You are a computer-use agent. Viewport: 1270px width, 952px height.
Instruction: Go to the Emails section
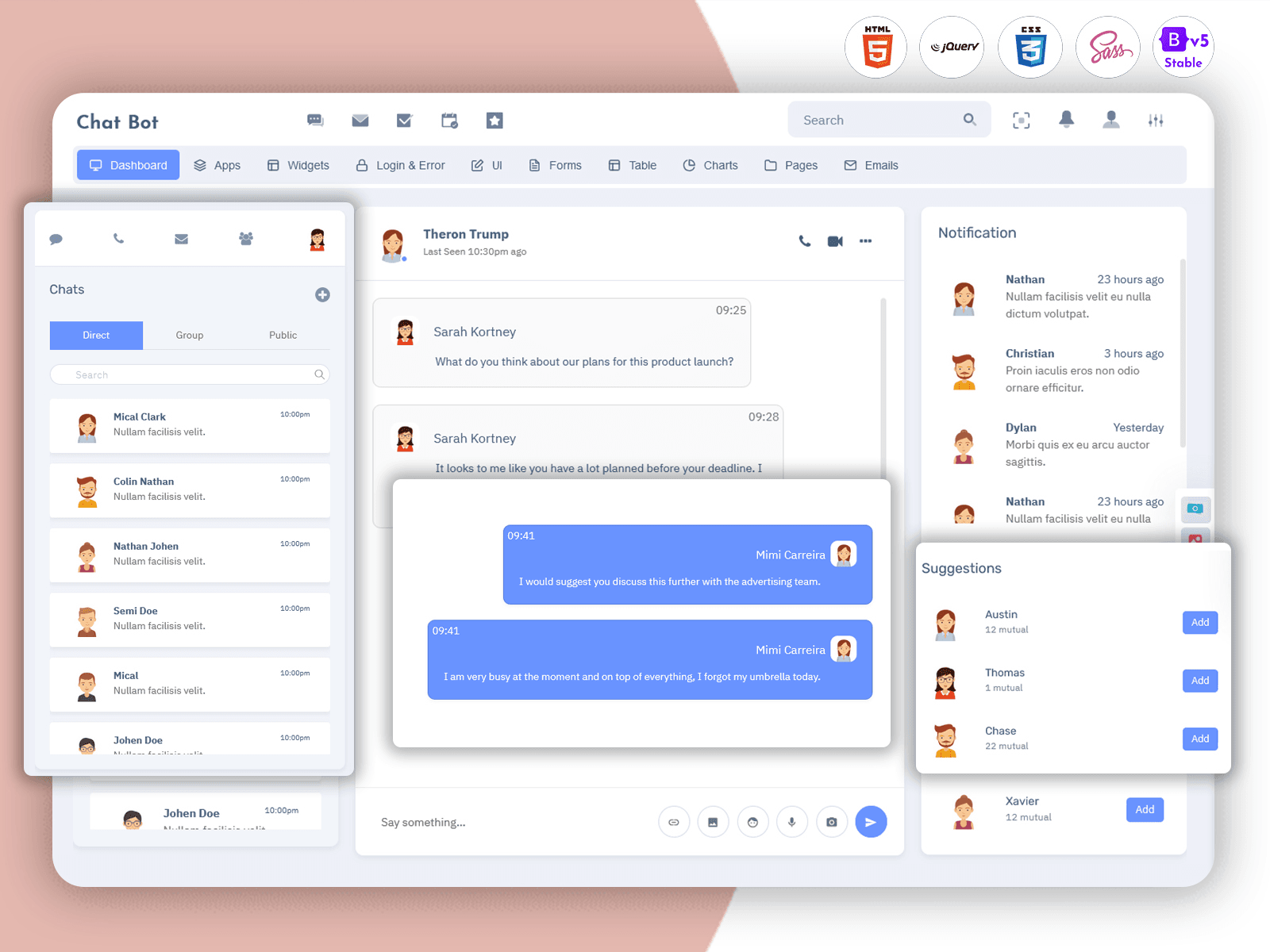point(871,165)
